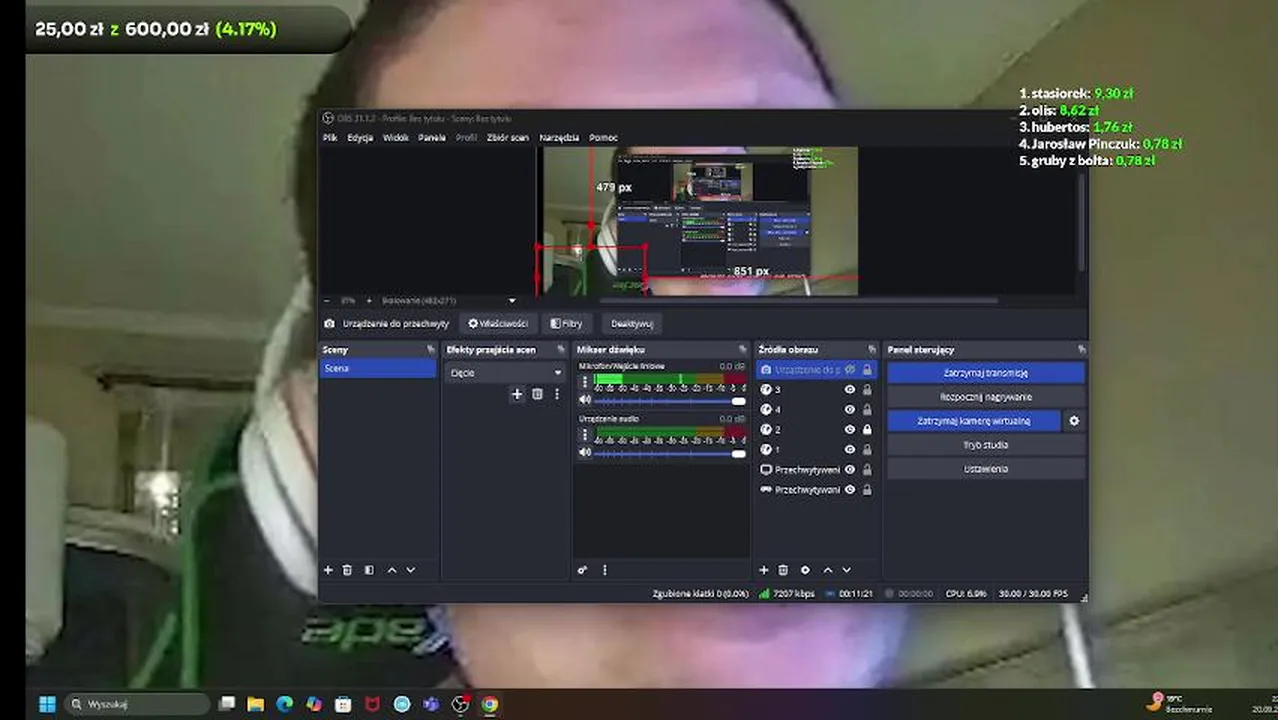Zoom in the preview with the plus icon
Screen dimensions: 1278x720
coord(368,300)
